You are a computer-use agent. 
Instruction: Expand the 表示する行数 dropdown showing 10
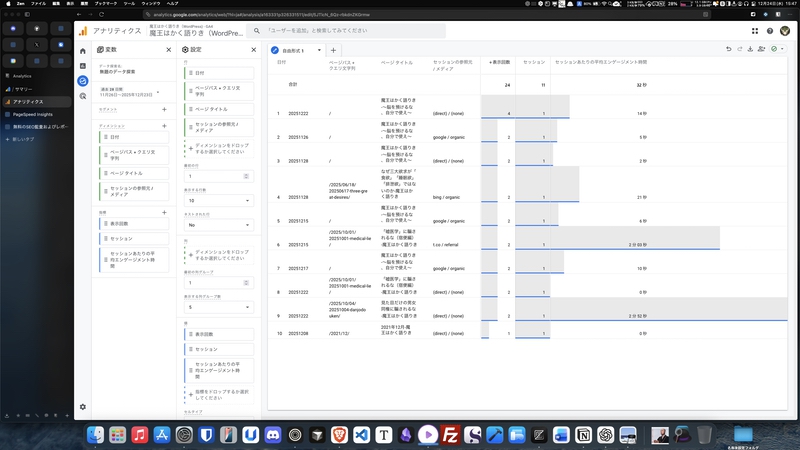point(219,200)
